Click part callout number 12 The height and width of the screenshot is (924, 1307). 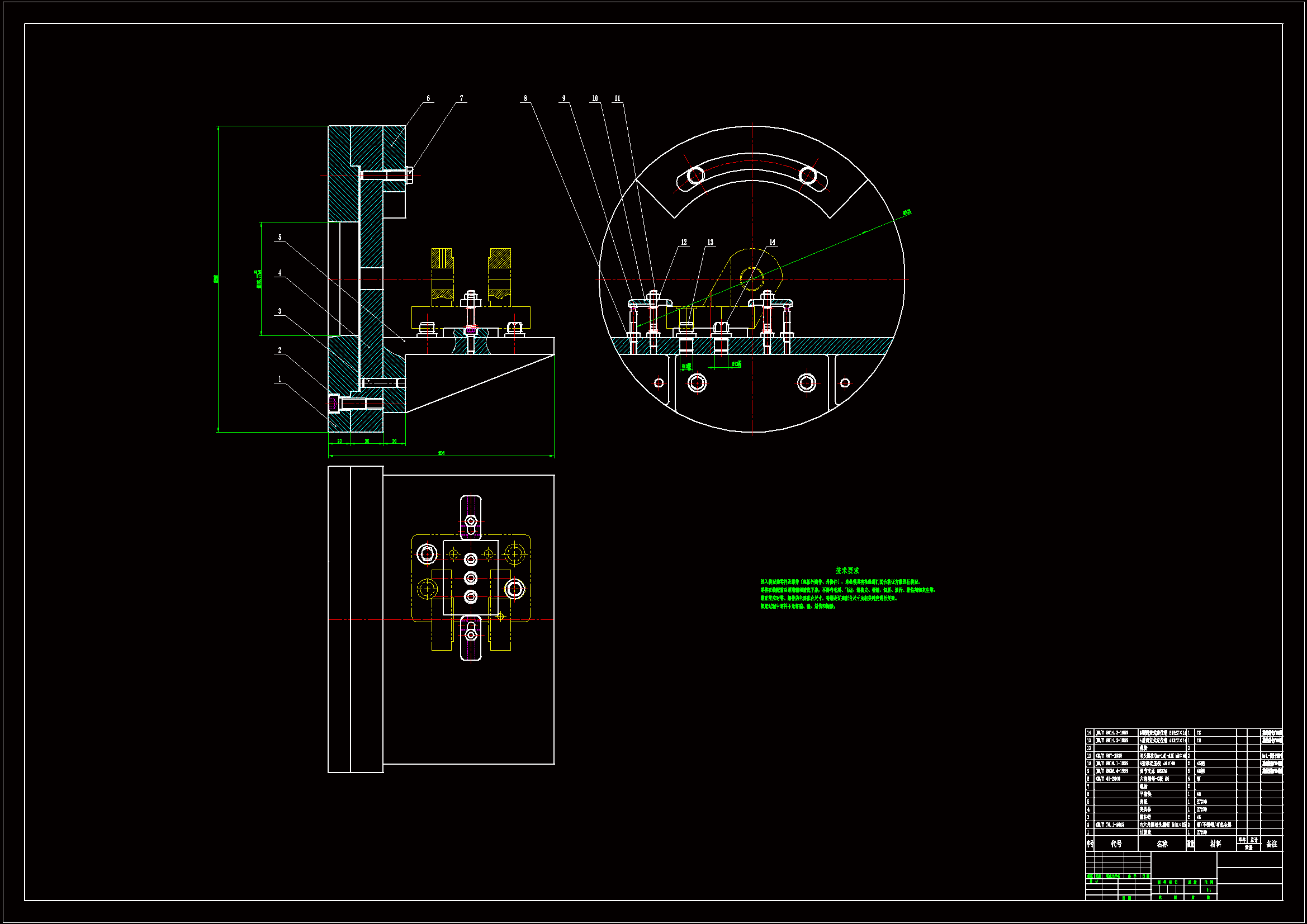tap(684, 243)
